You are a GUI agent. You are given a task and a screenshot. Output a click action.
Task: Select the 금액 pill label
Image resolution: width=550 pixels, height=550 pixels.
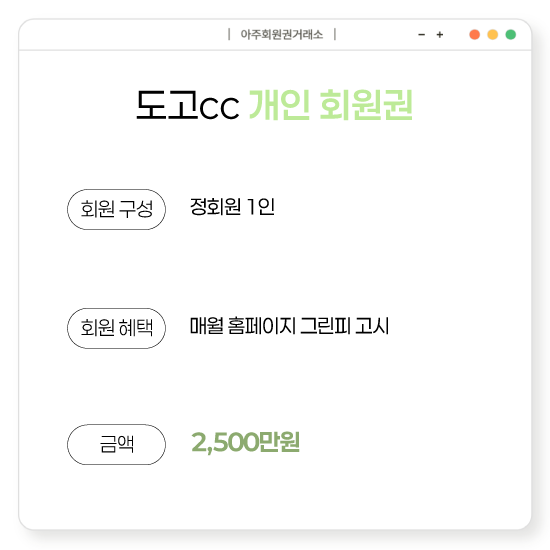coord(116,444)
